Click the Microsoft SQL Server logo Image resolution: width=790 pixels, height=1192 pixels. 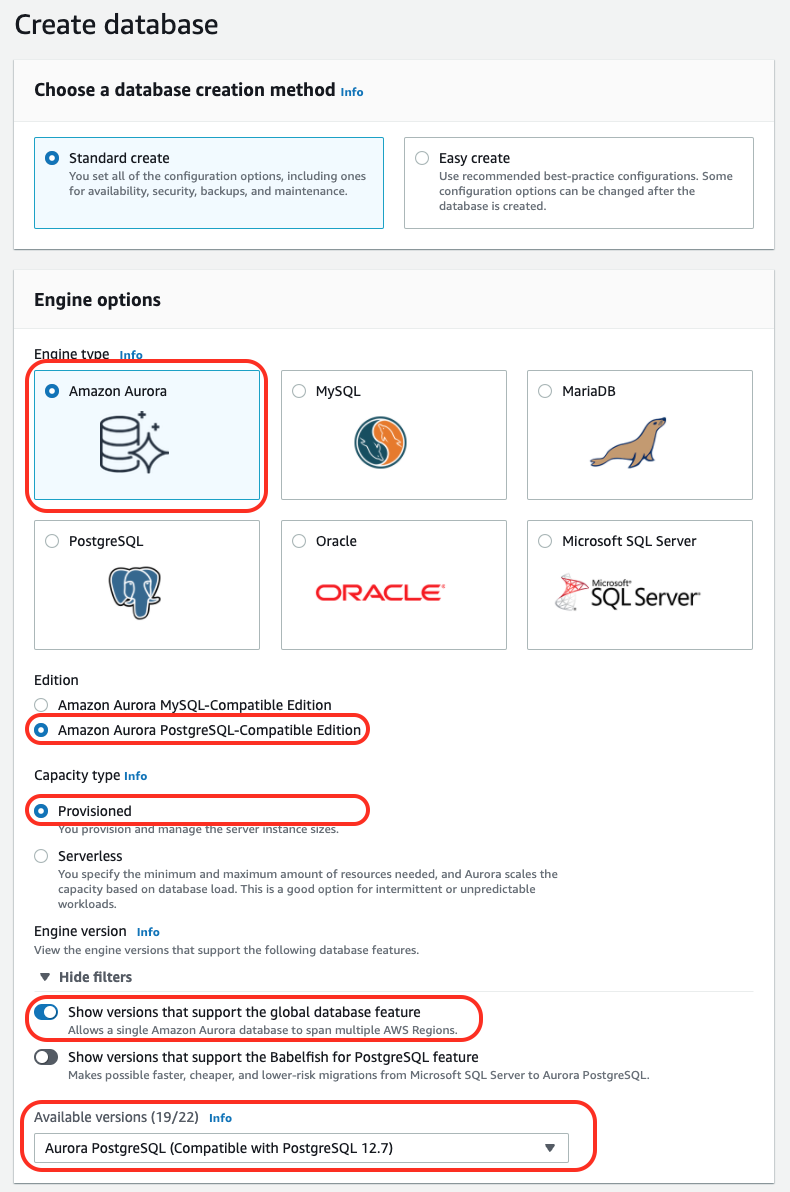pos(628,593)
